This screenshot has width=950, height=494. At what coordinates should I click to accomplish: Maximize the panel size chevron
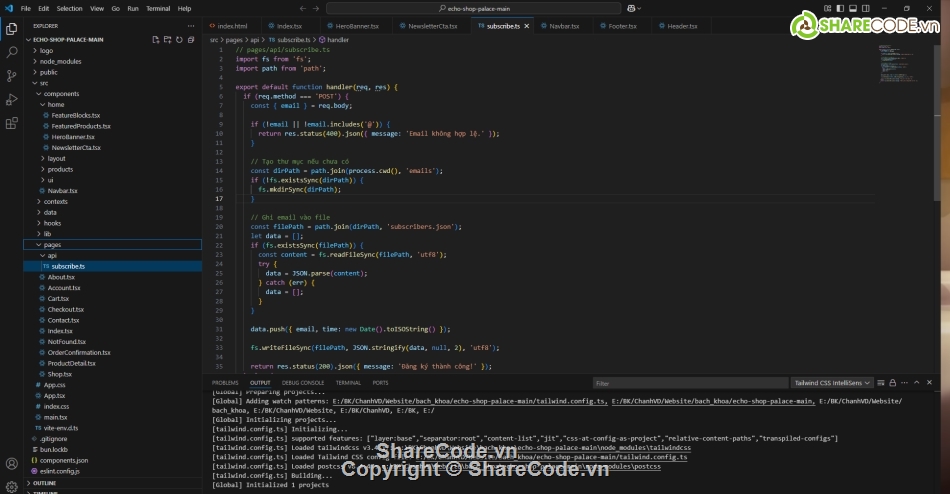(x=917, y=383)
